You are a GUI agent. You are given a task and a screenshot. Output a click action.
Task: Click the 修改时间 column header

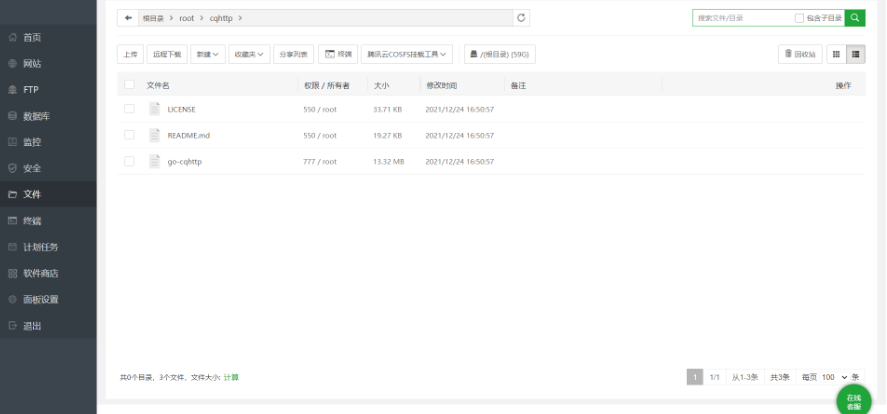(x=442, y=85)
